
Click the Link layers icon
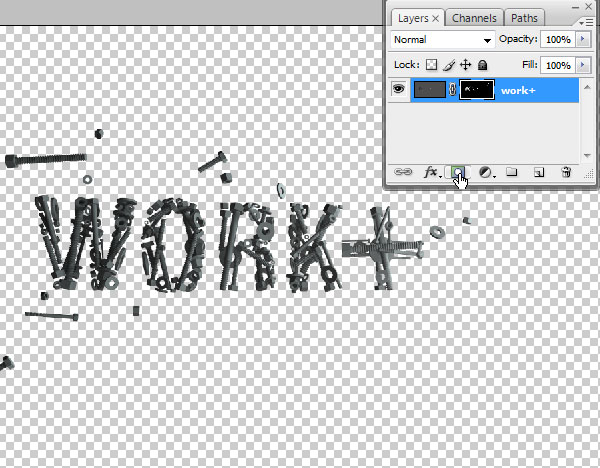(403, 172)
